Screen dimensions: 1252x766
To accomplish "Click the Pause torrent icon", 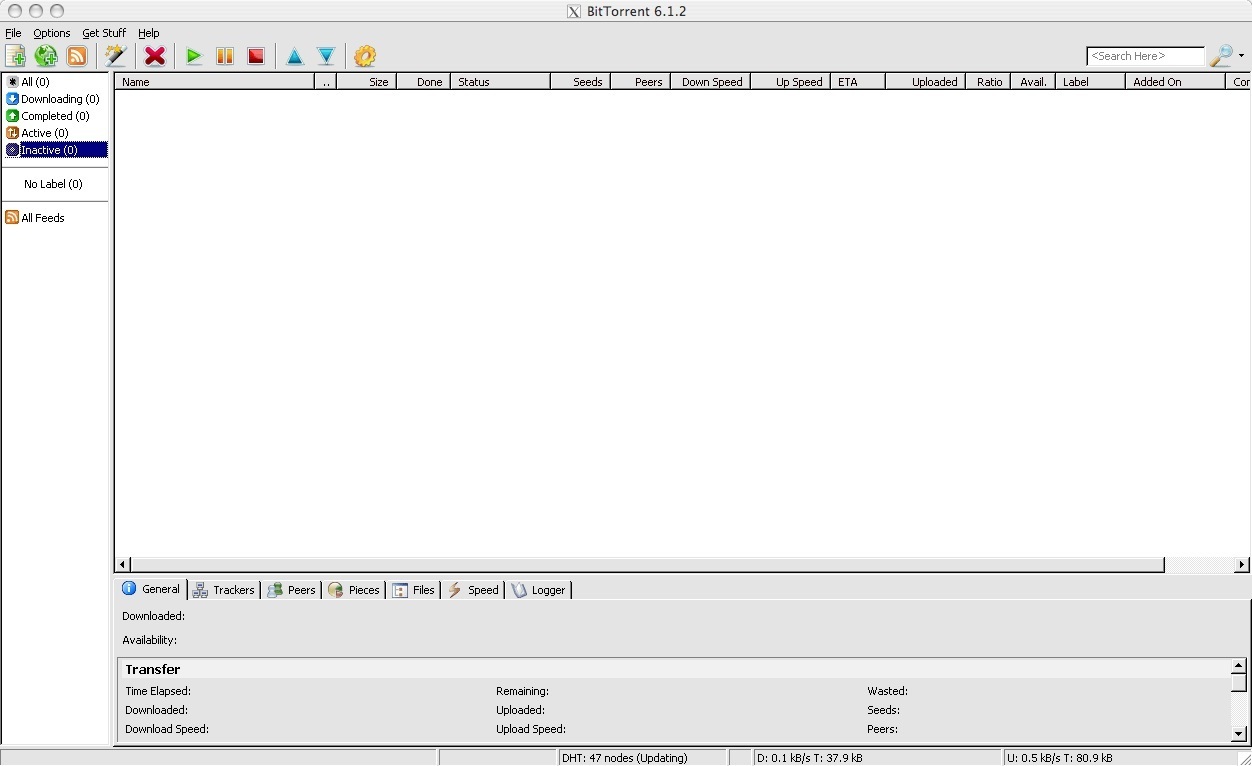I will click(x=225, y=56).
